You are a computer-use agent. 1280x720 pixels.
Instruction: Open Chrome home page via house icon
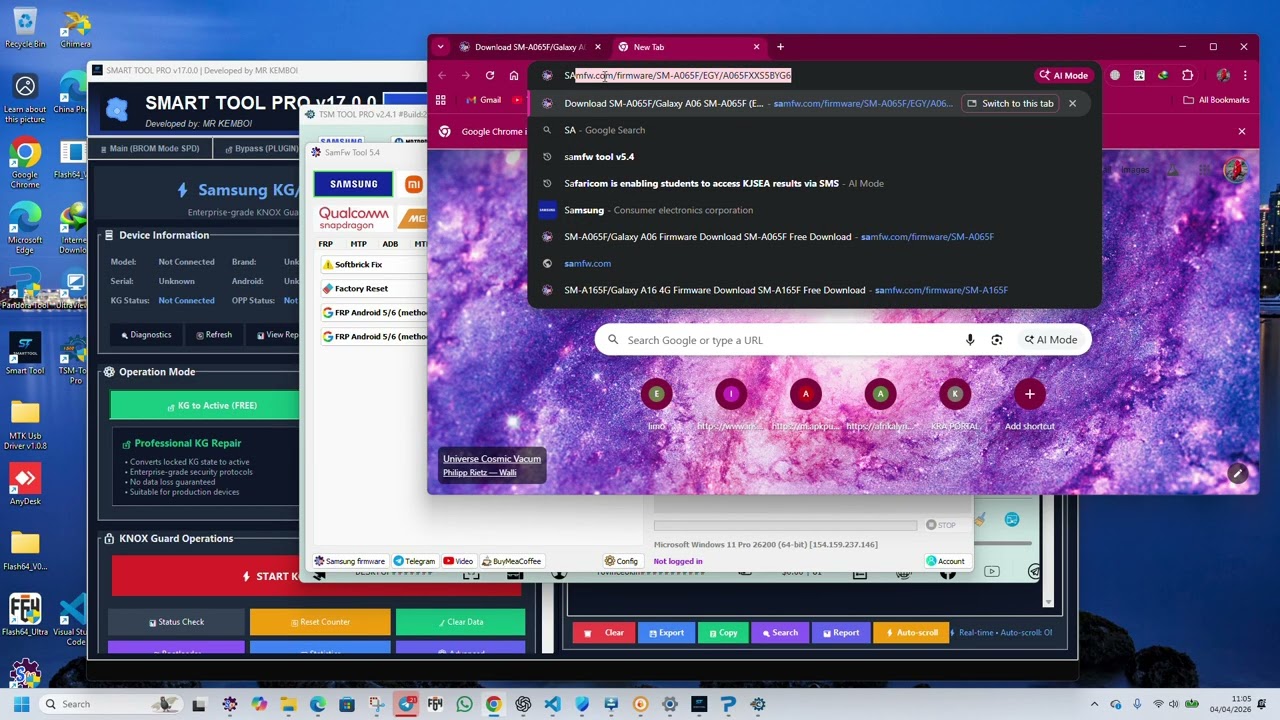[514, 75]
